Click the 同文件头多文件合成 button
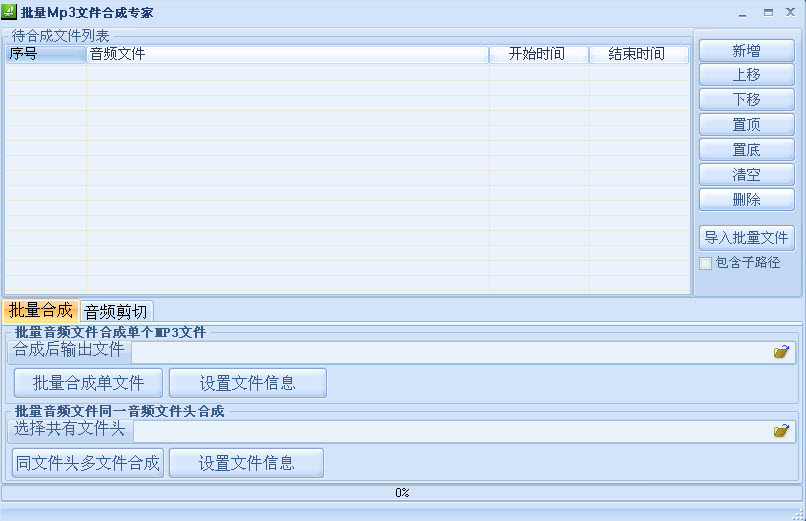Image resolution: width=806 pixels, height=521 pixels. (x=88, y=463)
